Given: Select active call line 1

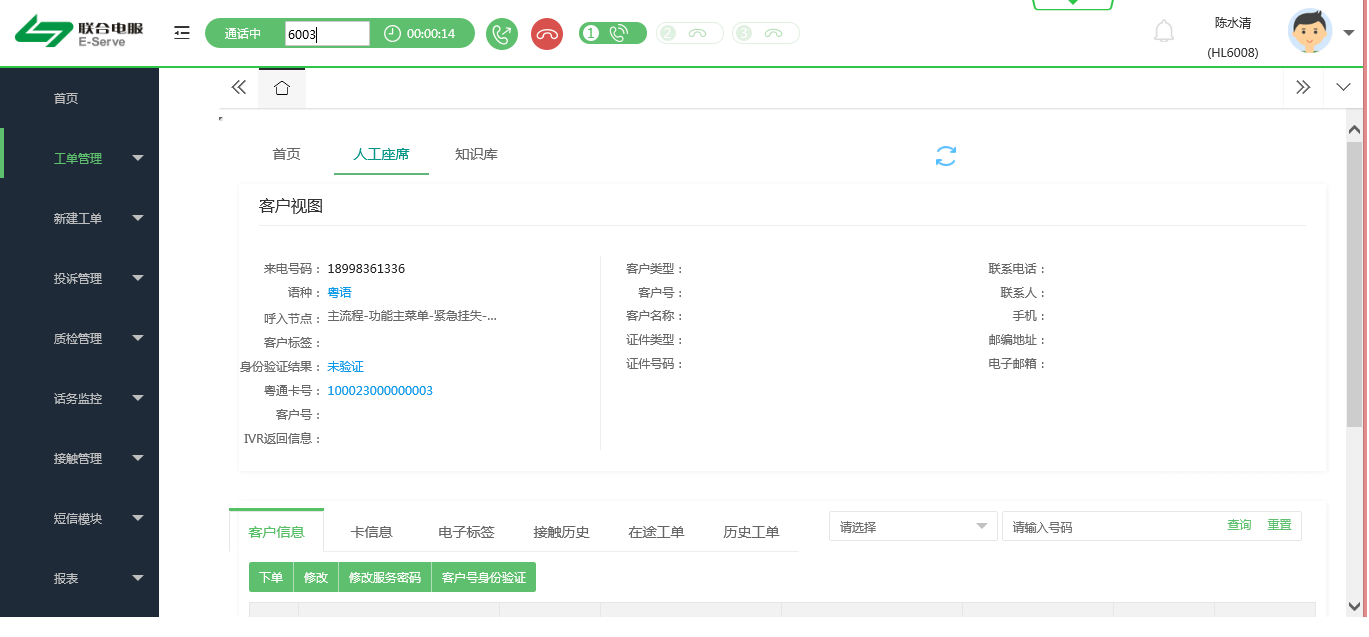Looking at the screenshot, I should [x=612, y=33].
